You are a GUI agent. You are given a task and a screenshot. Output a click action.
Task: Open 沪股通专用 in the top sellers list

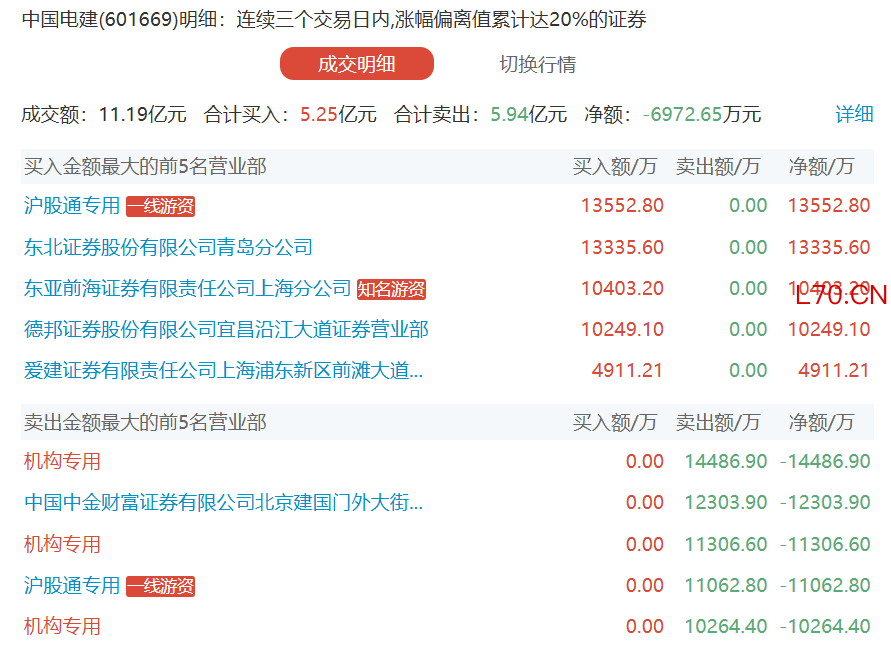tap(72, 585)
